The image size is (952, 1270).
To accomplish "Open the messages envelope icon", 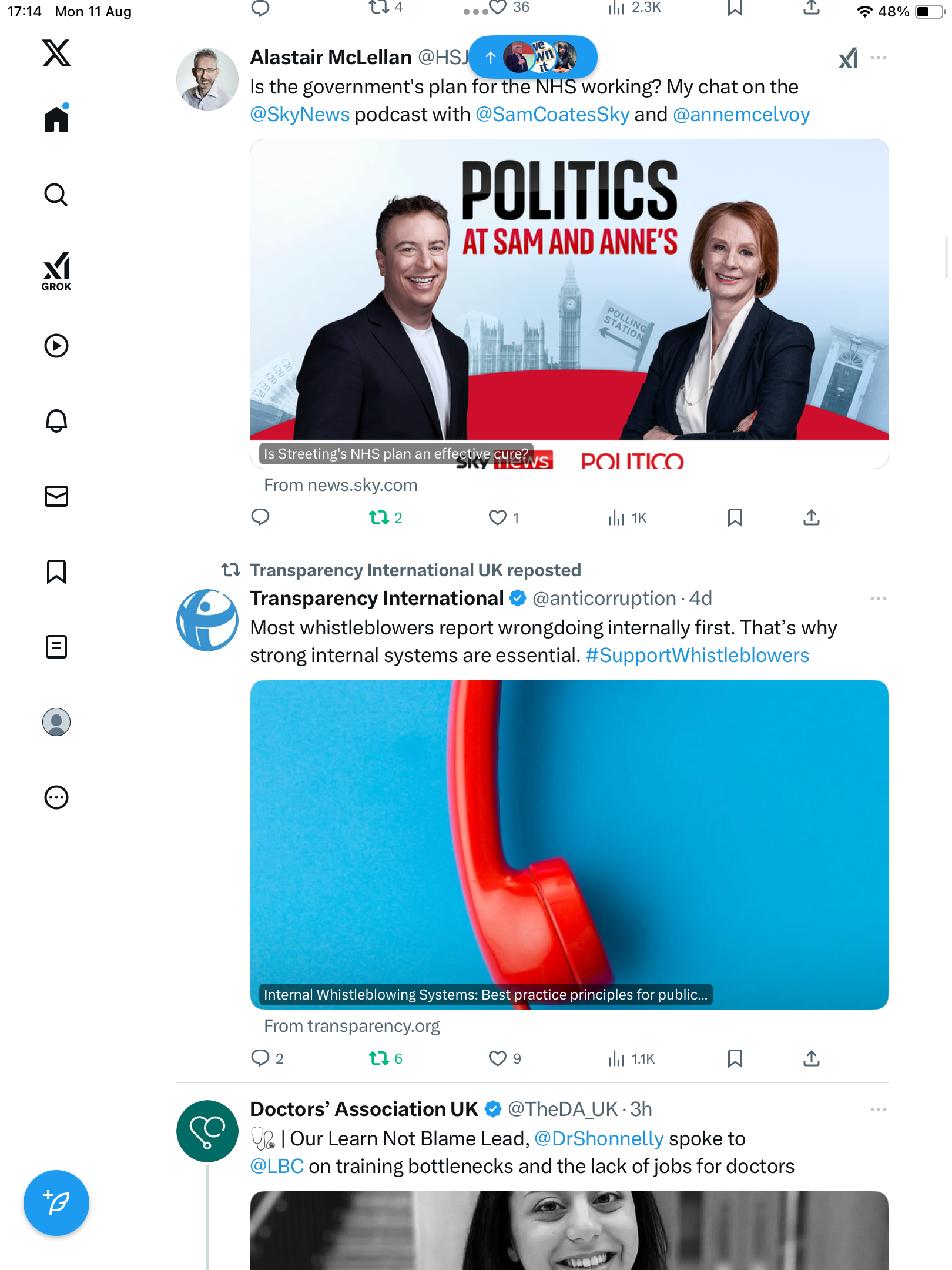I will coord(56,496).
